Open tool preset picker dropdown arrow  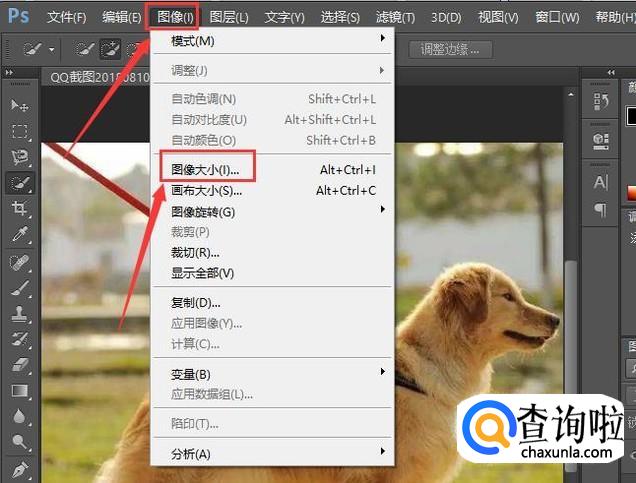[x=52, y=50]
